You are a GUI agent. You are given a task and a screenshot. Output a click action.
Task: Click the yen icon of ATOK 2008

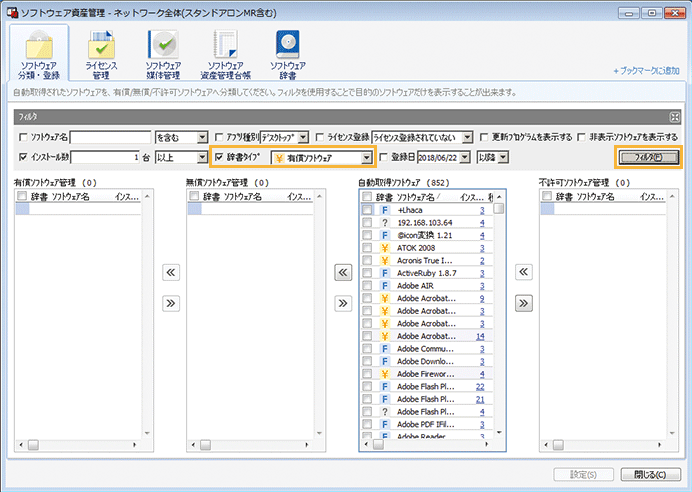tap(385, 248)
